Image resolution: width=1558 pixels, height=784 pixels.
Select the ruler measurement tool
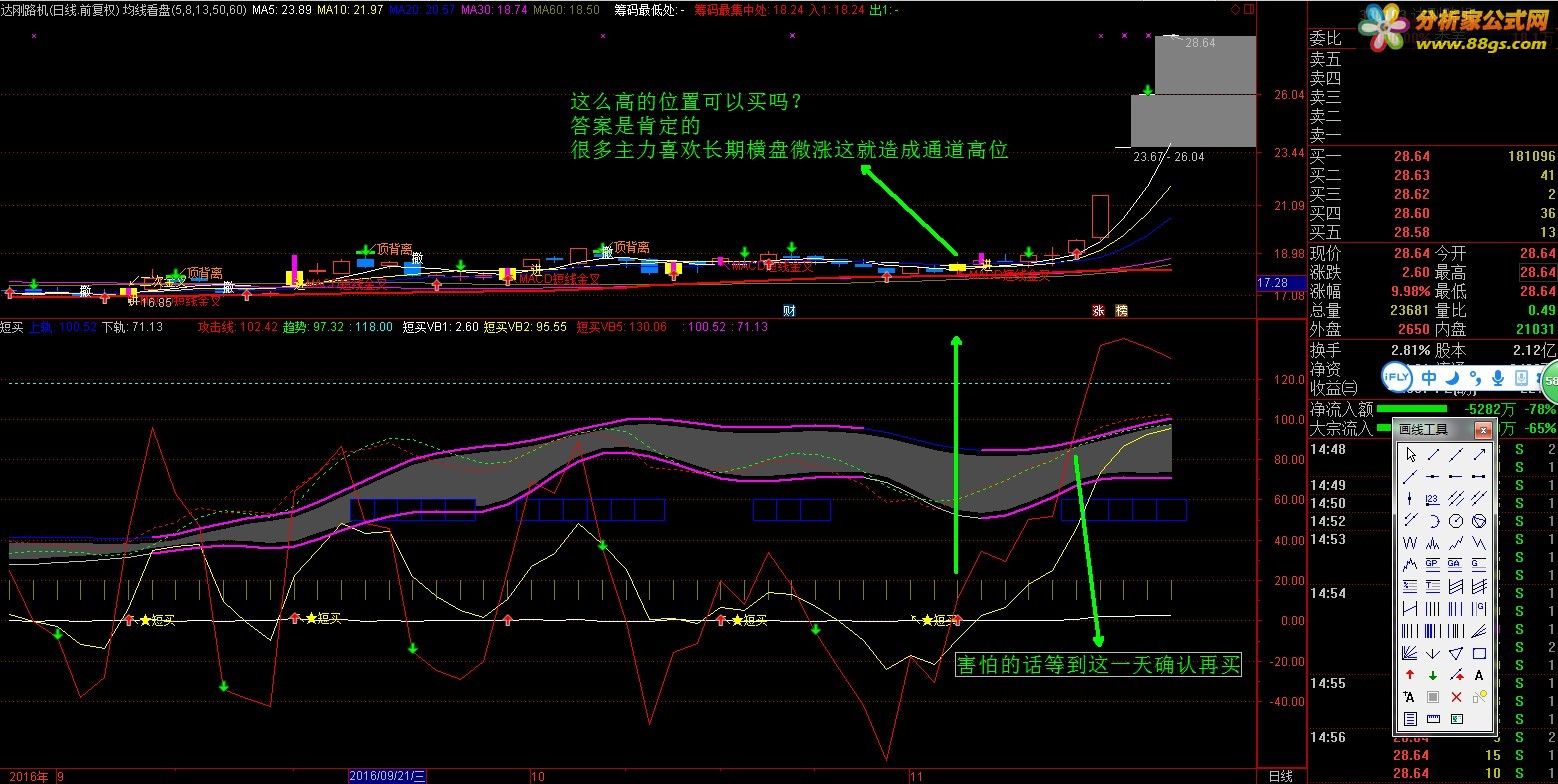tap(1433, 718)
